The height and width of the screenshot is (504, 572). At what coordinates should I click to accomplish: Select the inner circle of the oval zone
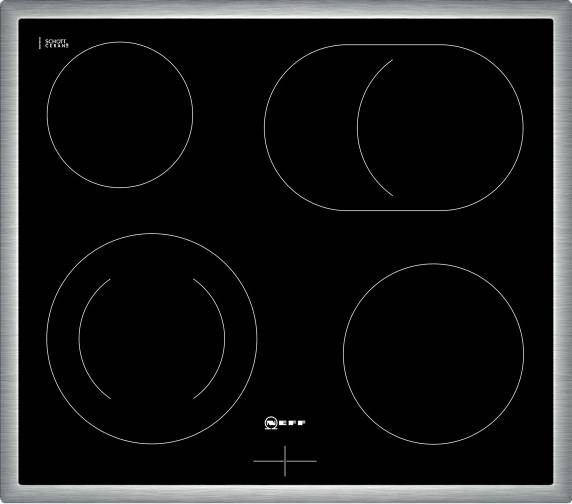pyautogui.click(x=440, y=127)
